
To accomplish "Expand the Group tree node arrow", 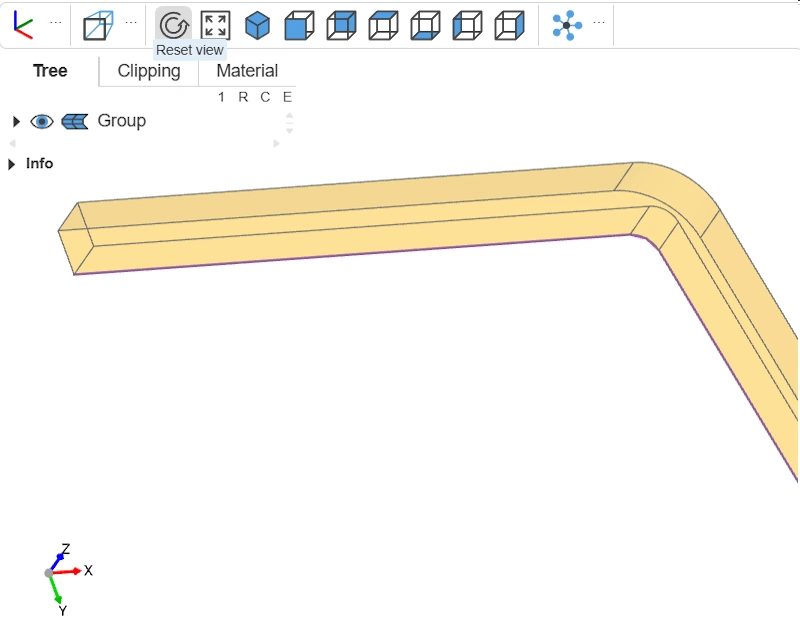I will (x=16, y=121).
